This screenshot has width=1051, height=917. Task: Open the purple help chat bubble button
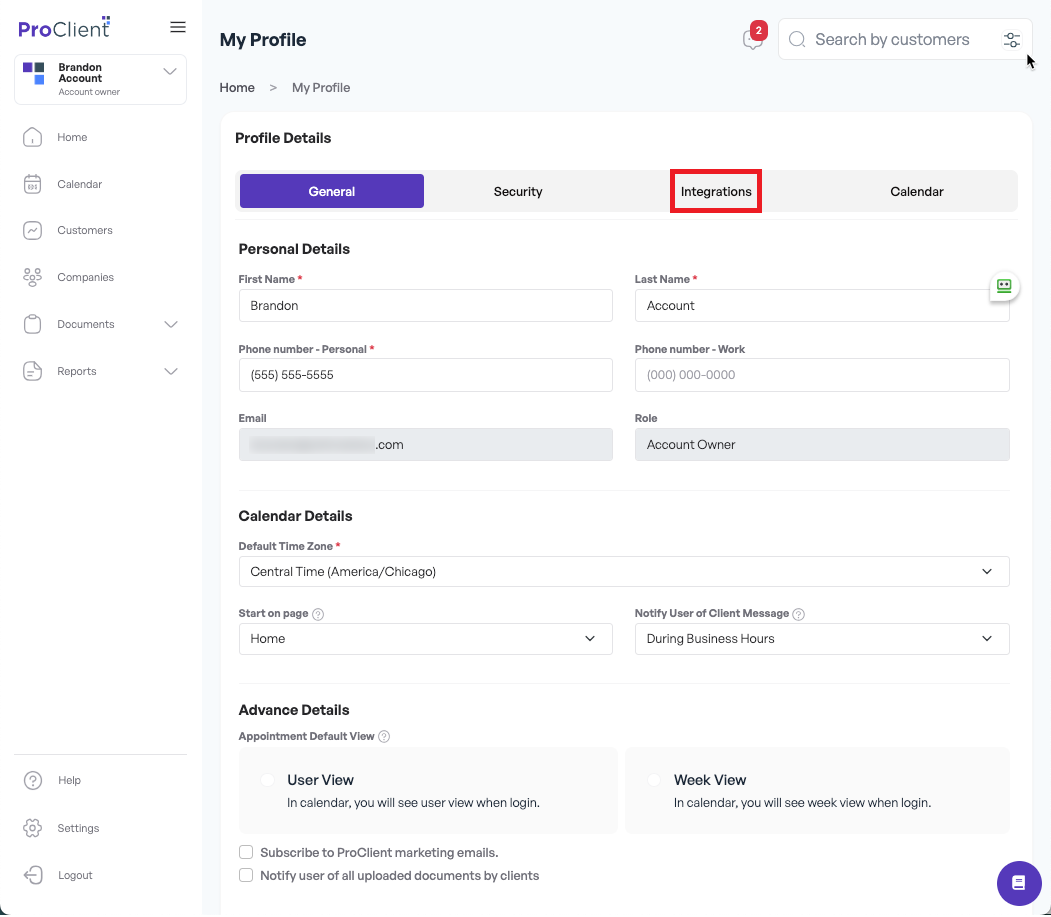coord(1018,882)
